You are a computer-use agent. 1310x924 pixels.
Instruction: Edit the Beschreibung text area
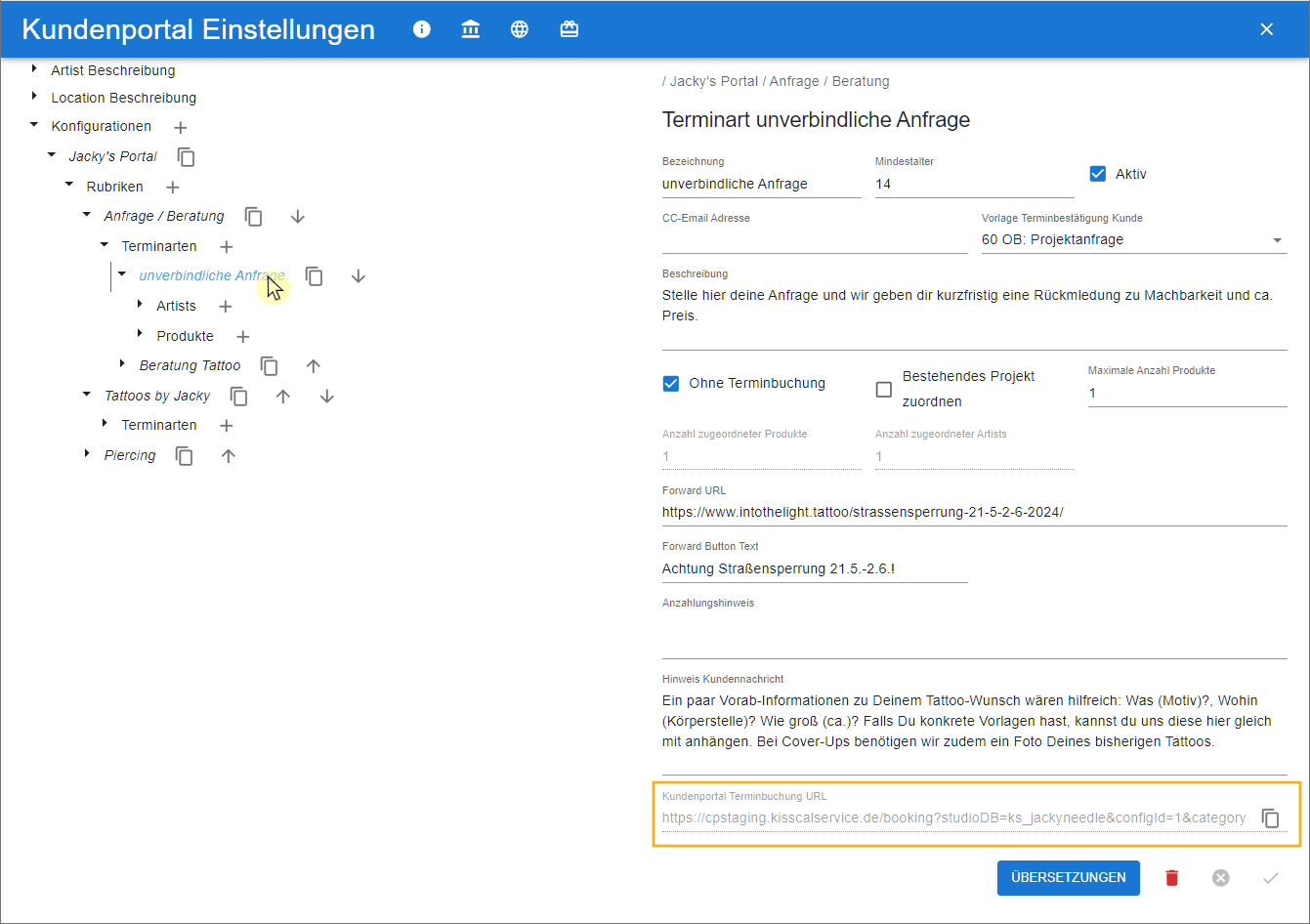(x=975, y=315)
